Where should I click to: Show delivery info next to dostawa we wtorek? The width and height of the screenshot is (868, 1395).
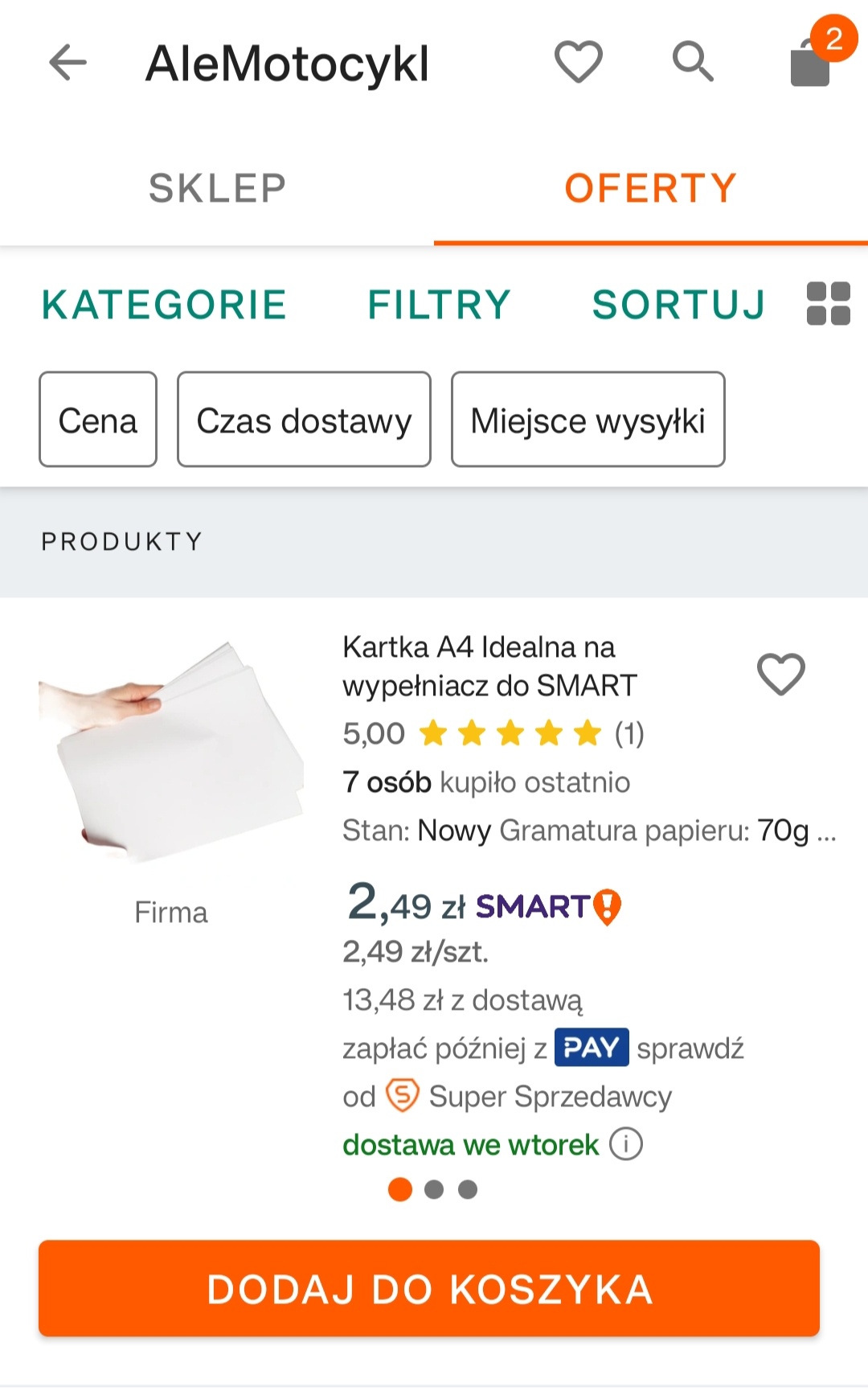(626, 1144)
